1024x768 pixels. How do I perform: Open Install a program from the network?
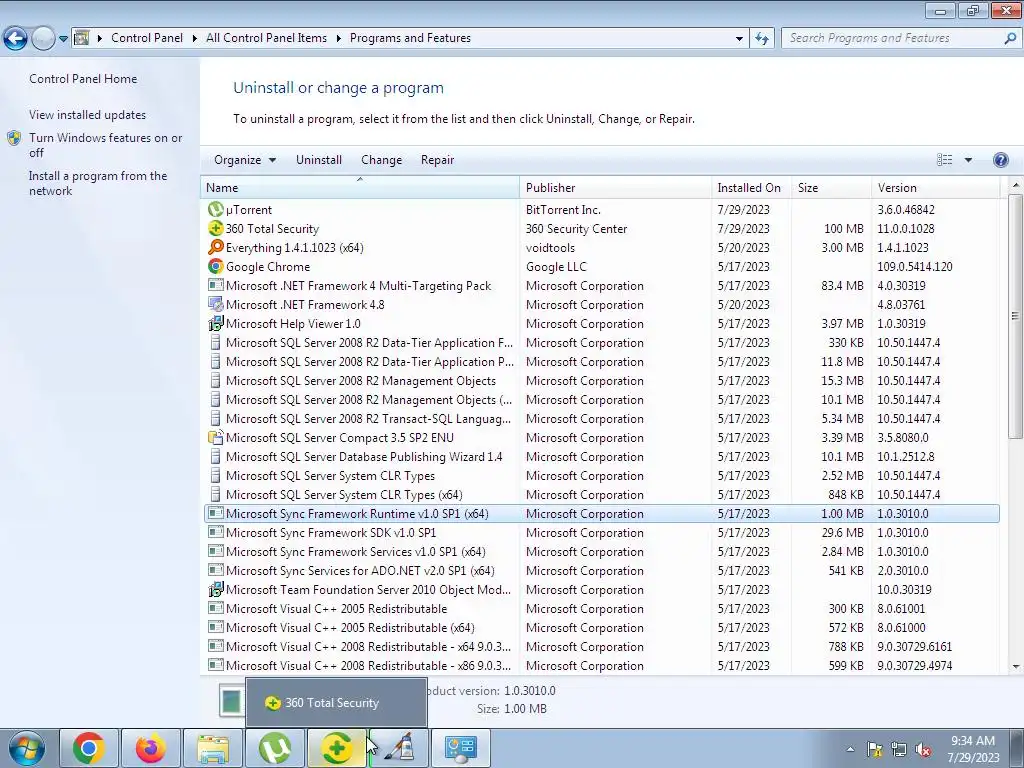[98, 183]
